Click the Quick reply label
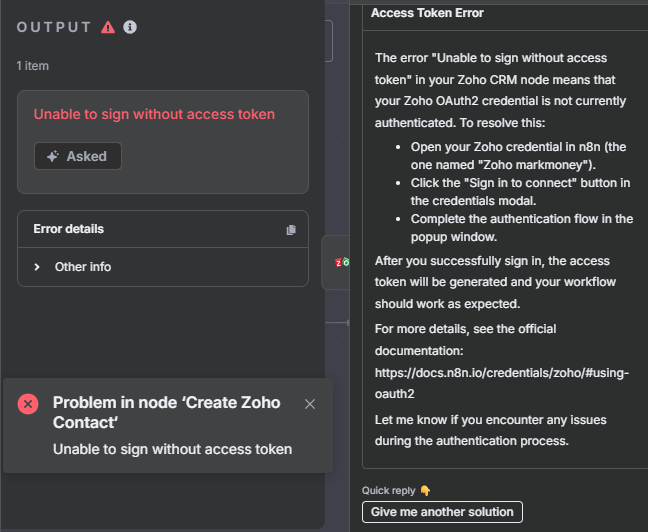The width and height of the screenshot is (648, 532). [x=388, y=491]
